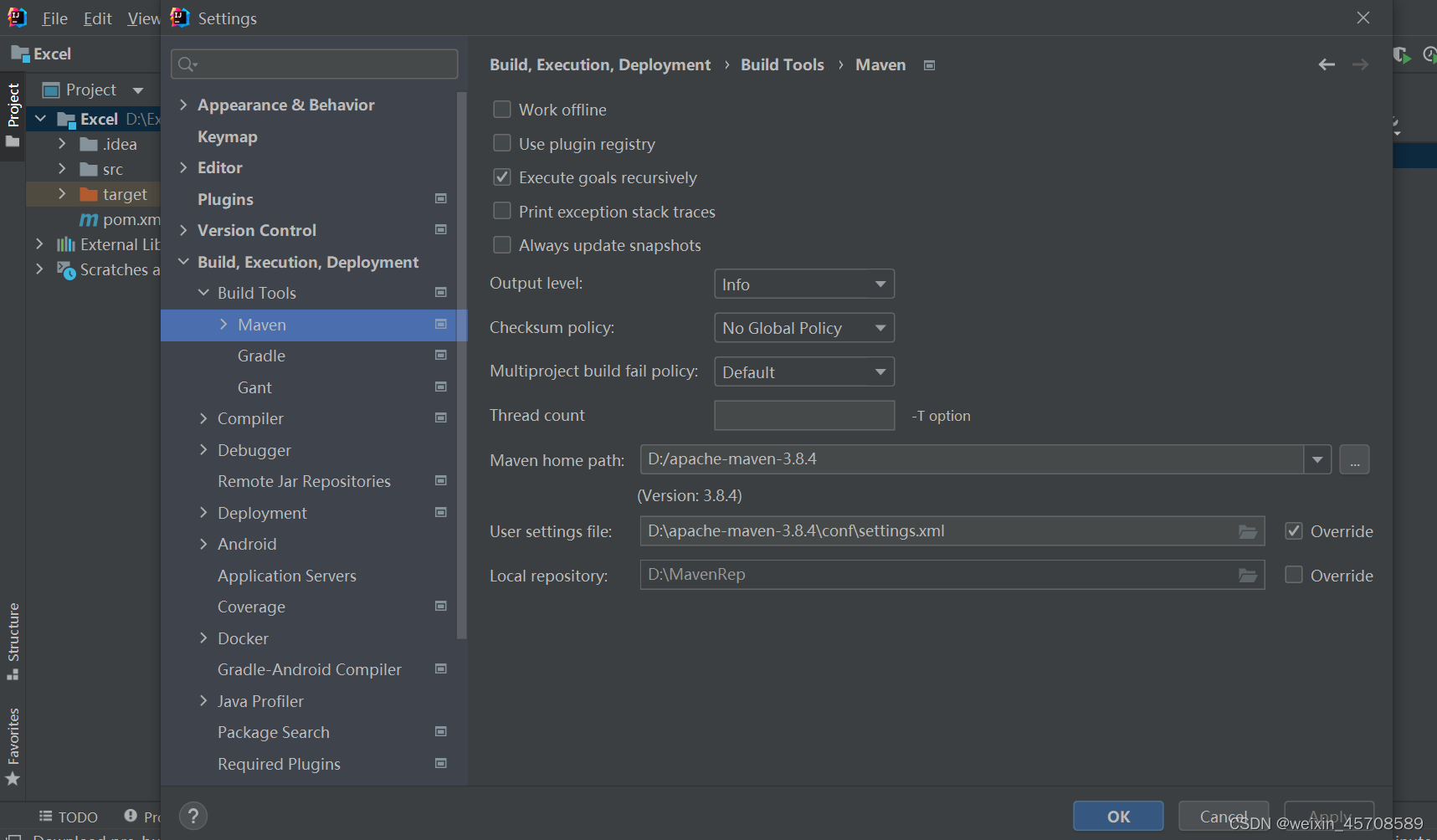Click folder icon beside Local repository field
Screen dimensions: 1437x840
tap(1247, 575)
